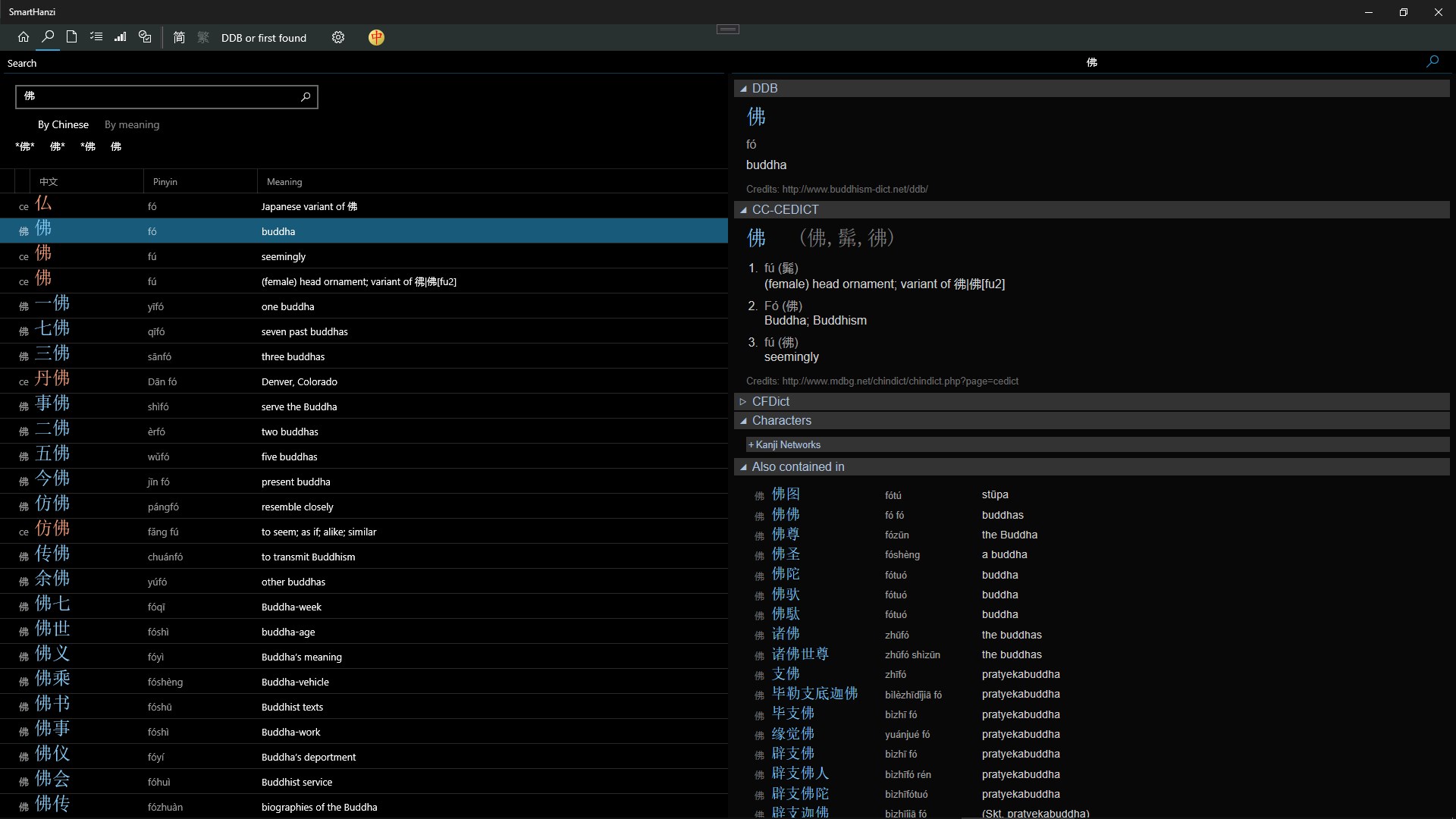Click the search icon in right panel header
1456x819 pixels.
point(1432,62)
